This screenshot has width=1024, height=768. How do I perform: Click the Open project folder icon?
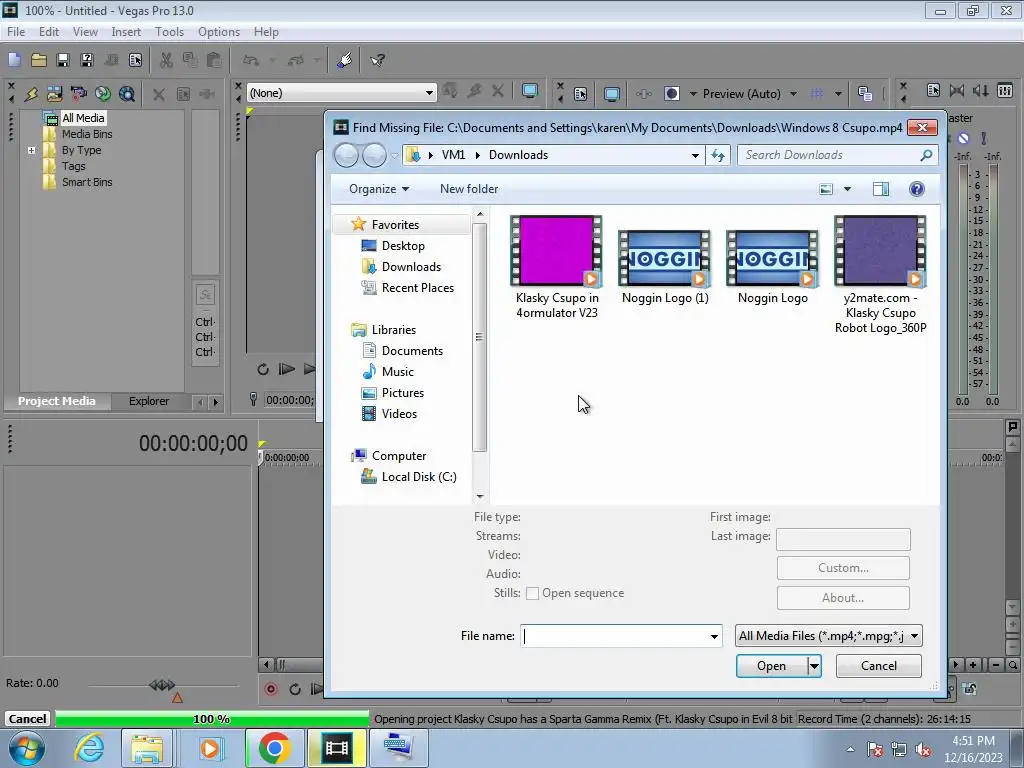(x=39, y=60)
